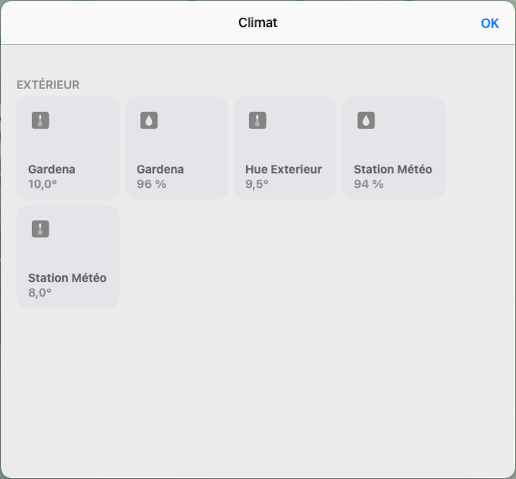
Task: Select the Hue Exterieur sensor name
Action: [284, 169]
